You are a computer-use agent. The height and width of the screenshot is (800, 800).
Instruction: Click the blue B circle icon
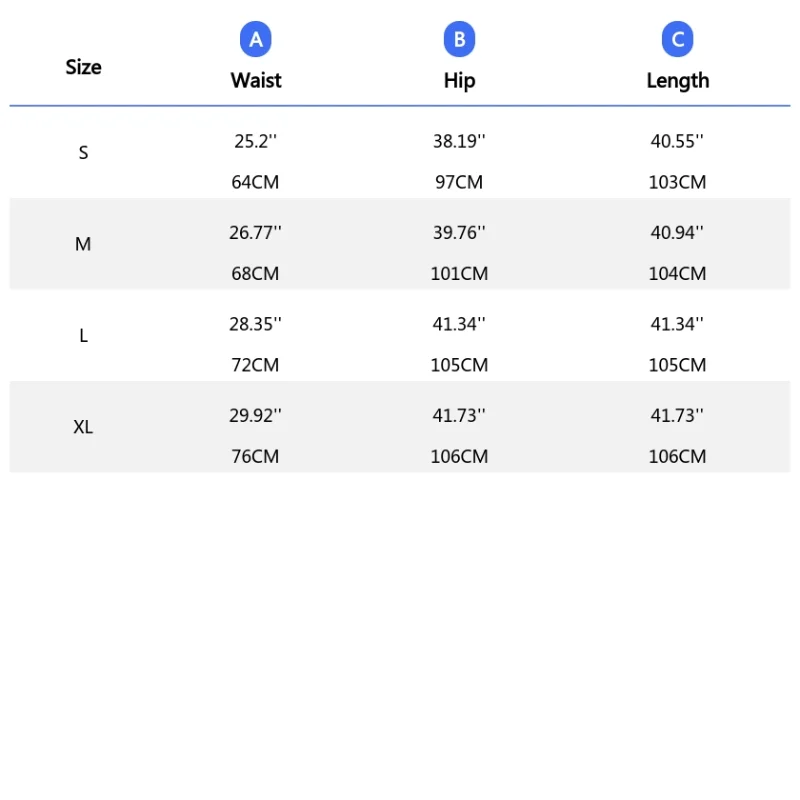[459, 39]
